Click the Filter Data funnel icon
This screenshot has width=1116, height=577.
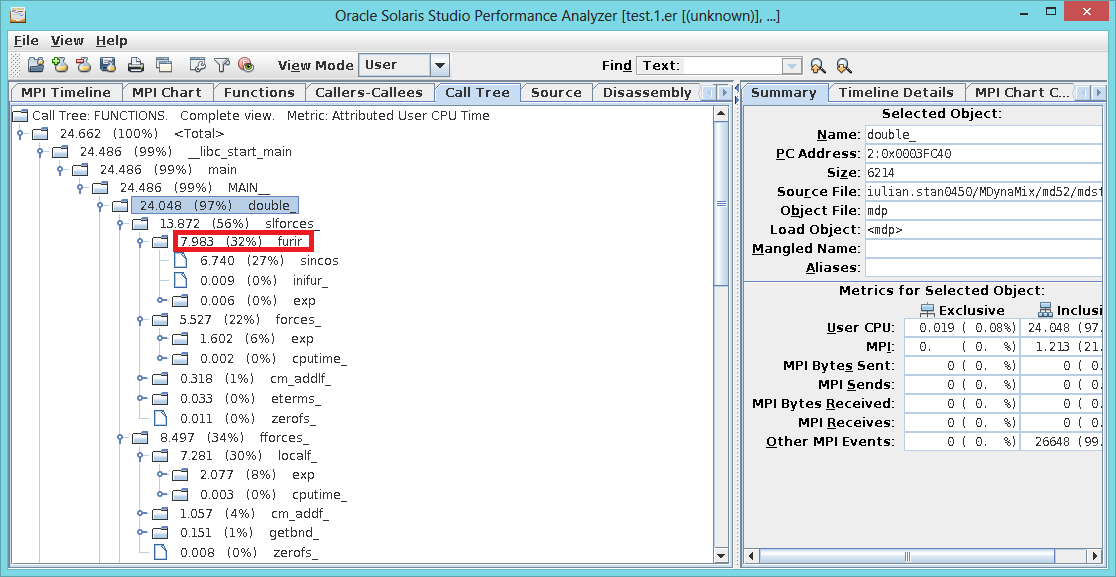click(222, 65)
